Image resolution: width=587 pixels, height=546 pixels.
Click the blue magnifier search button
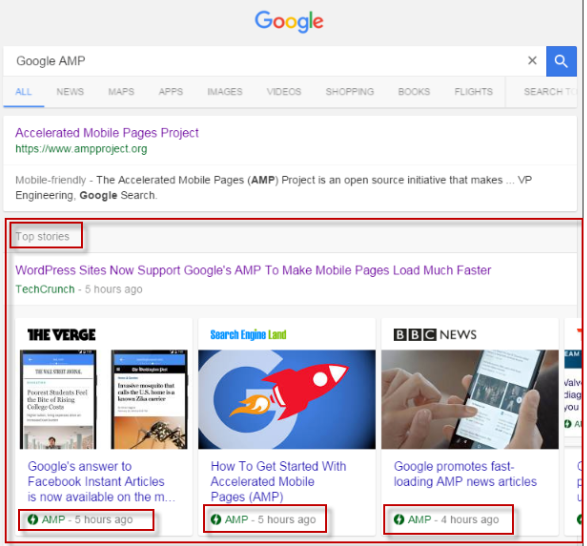point(561,61)
